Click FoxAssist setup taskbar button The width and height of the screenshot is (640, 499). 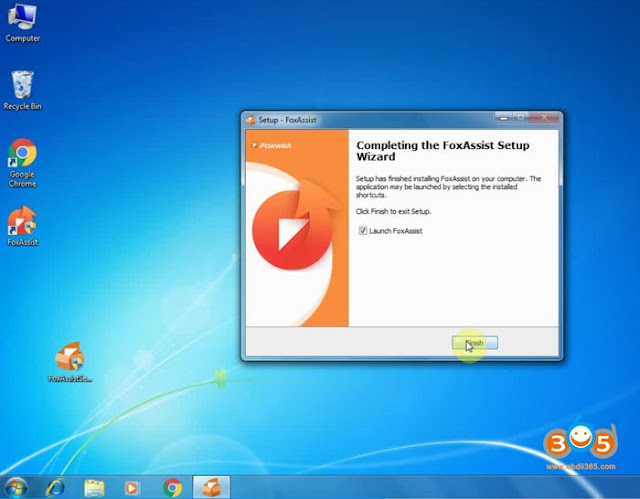click(x=211, y=487)
